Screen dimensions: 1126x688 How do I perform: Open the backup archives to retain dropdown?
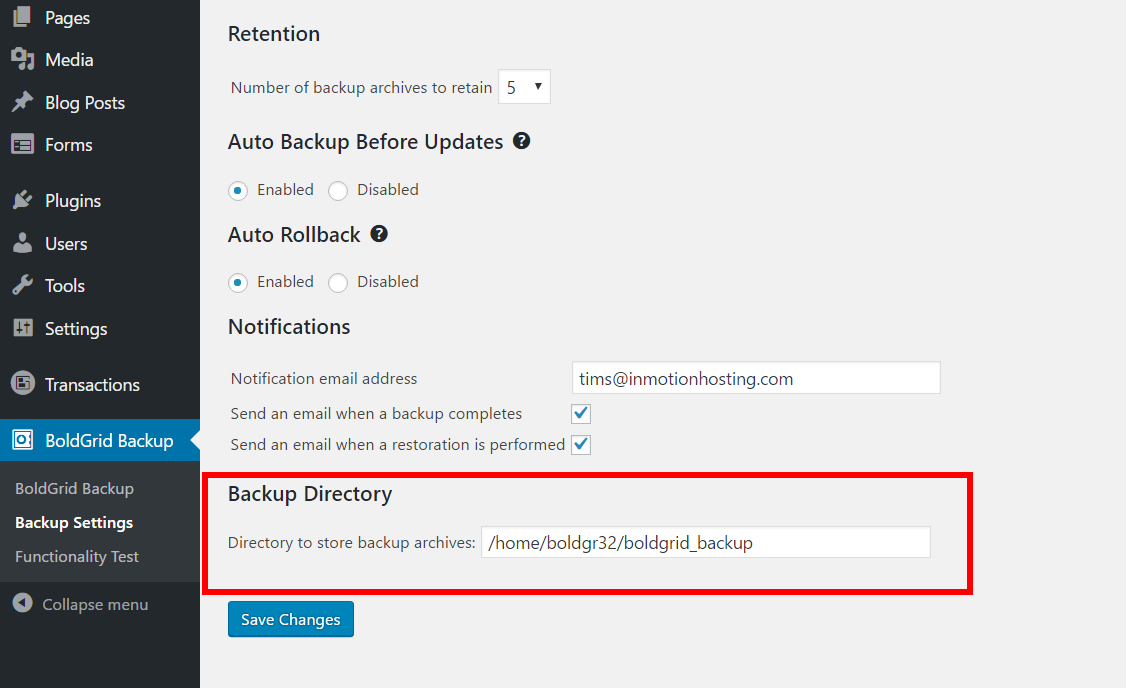coord(524,87)
